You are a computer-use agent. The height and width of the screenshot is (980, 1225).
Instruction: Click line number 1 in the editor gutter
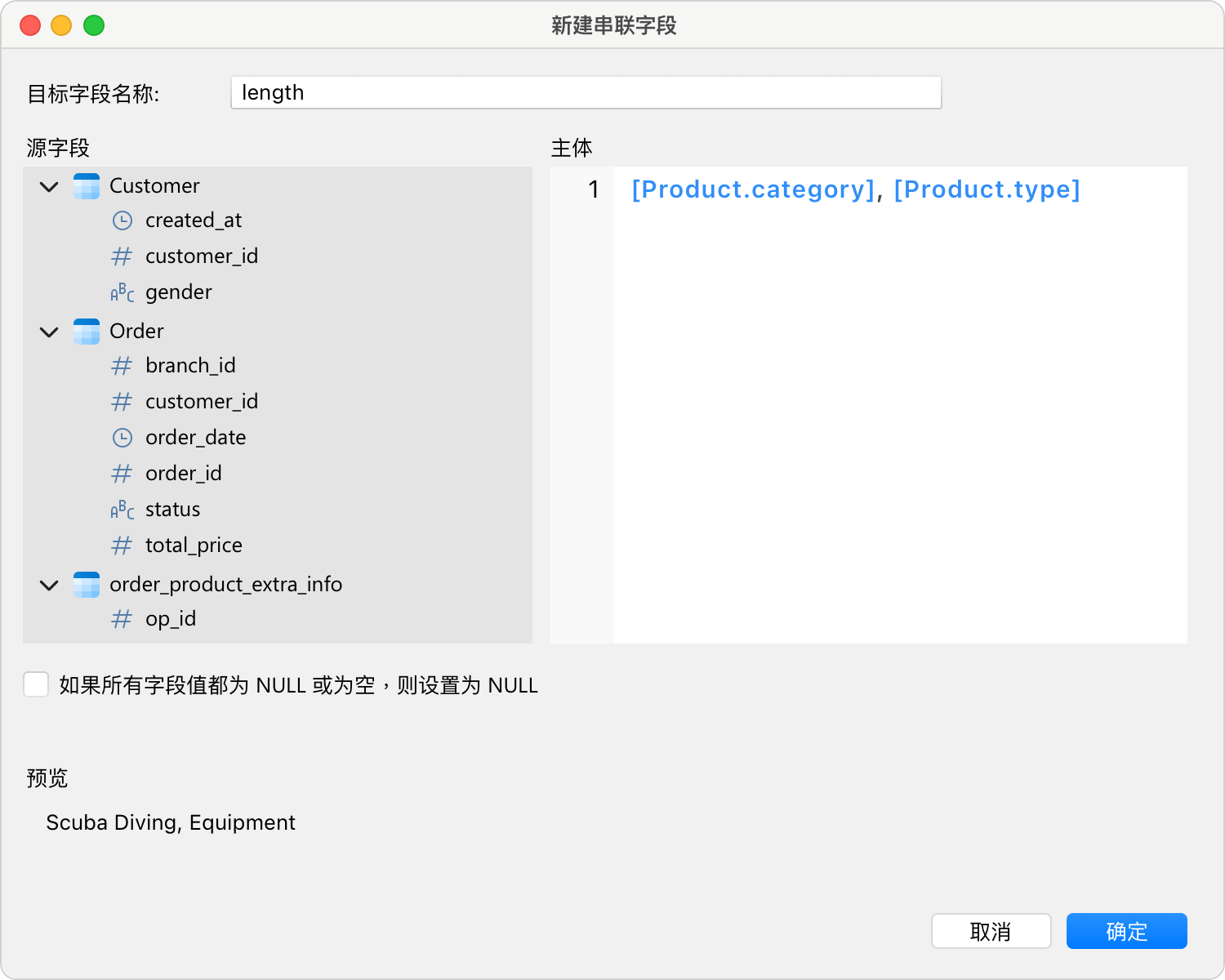pos(594,189)
